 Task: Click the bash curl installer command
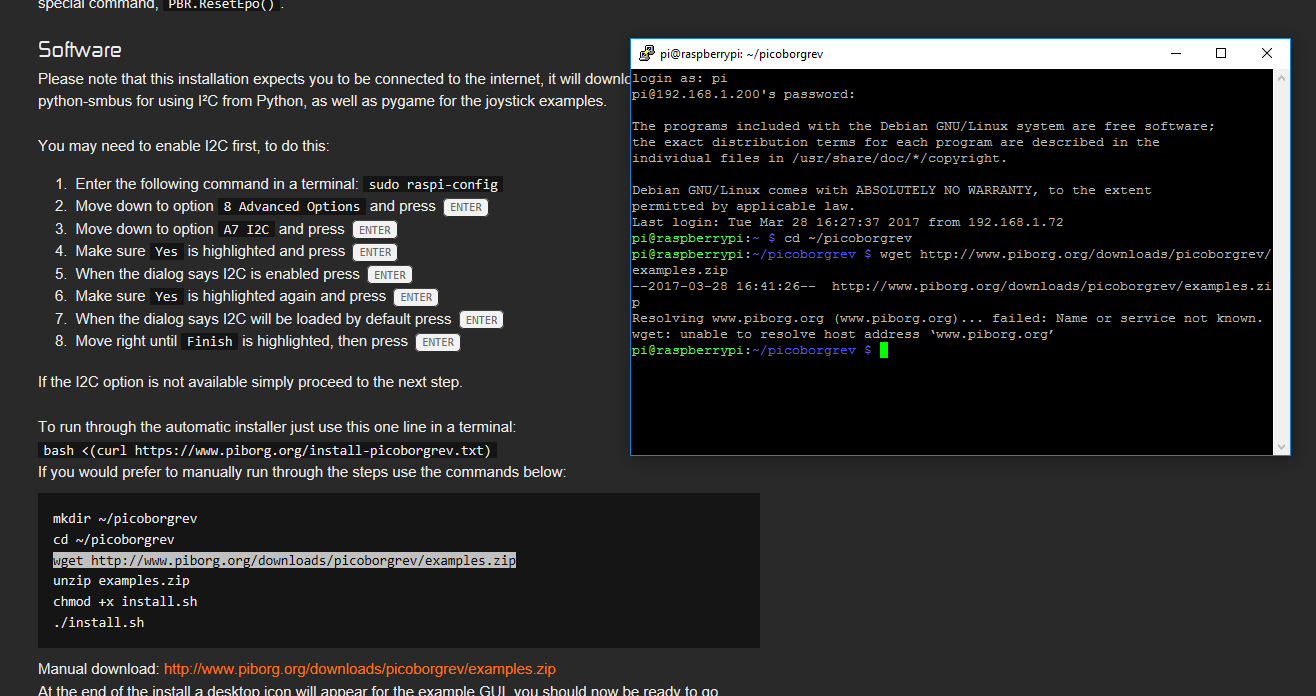[267, 451]
